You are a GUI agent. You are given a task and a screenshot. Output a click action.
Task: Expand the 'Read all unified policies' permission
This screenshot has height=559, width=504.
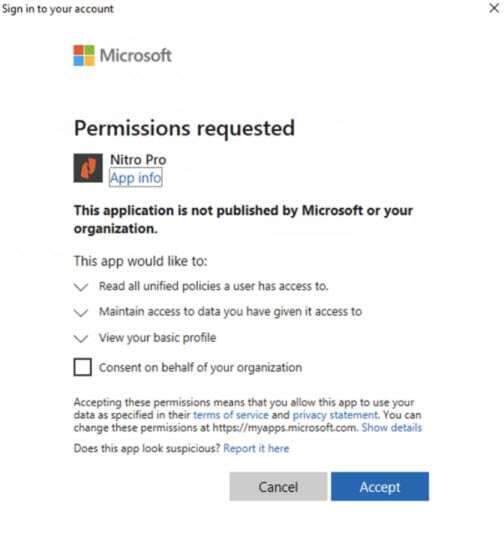(81, 287)
